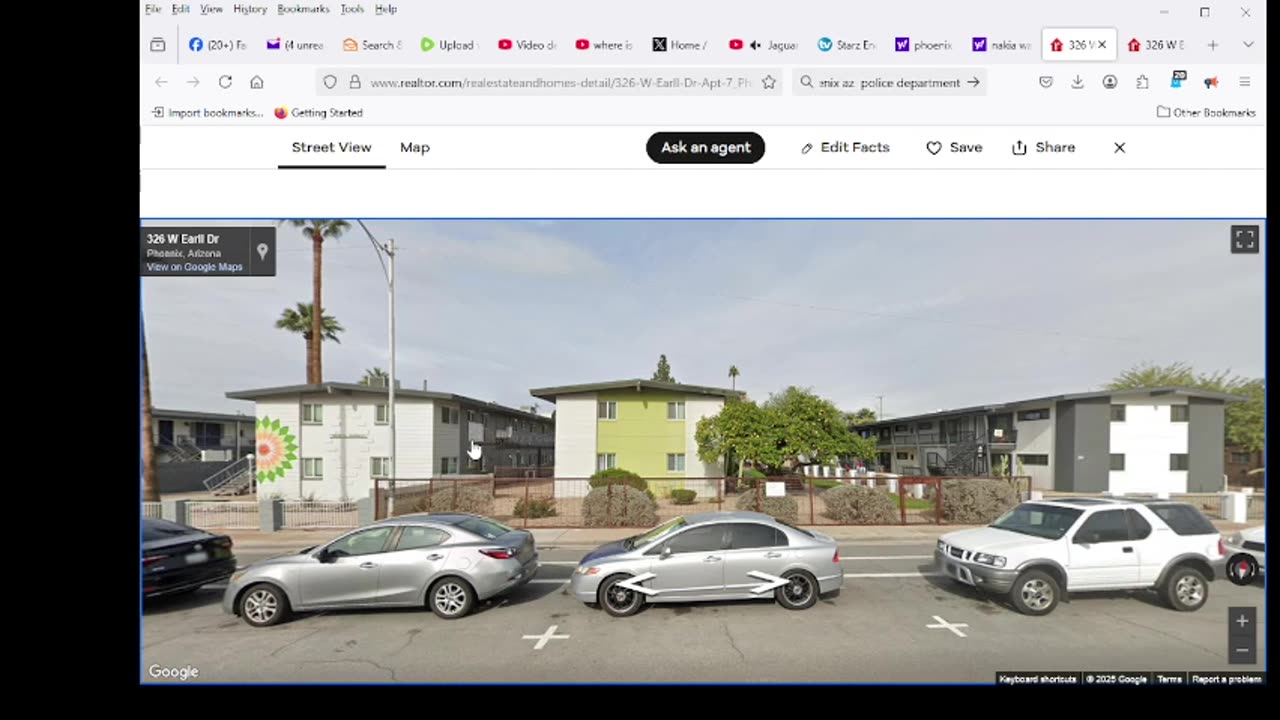Click the Street View compass control
The image size is (1280, 720).
coord(1242,569)
